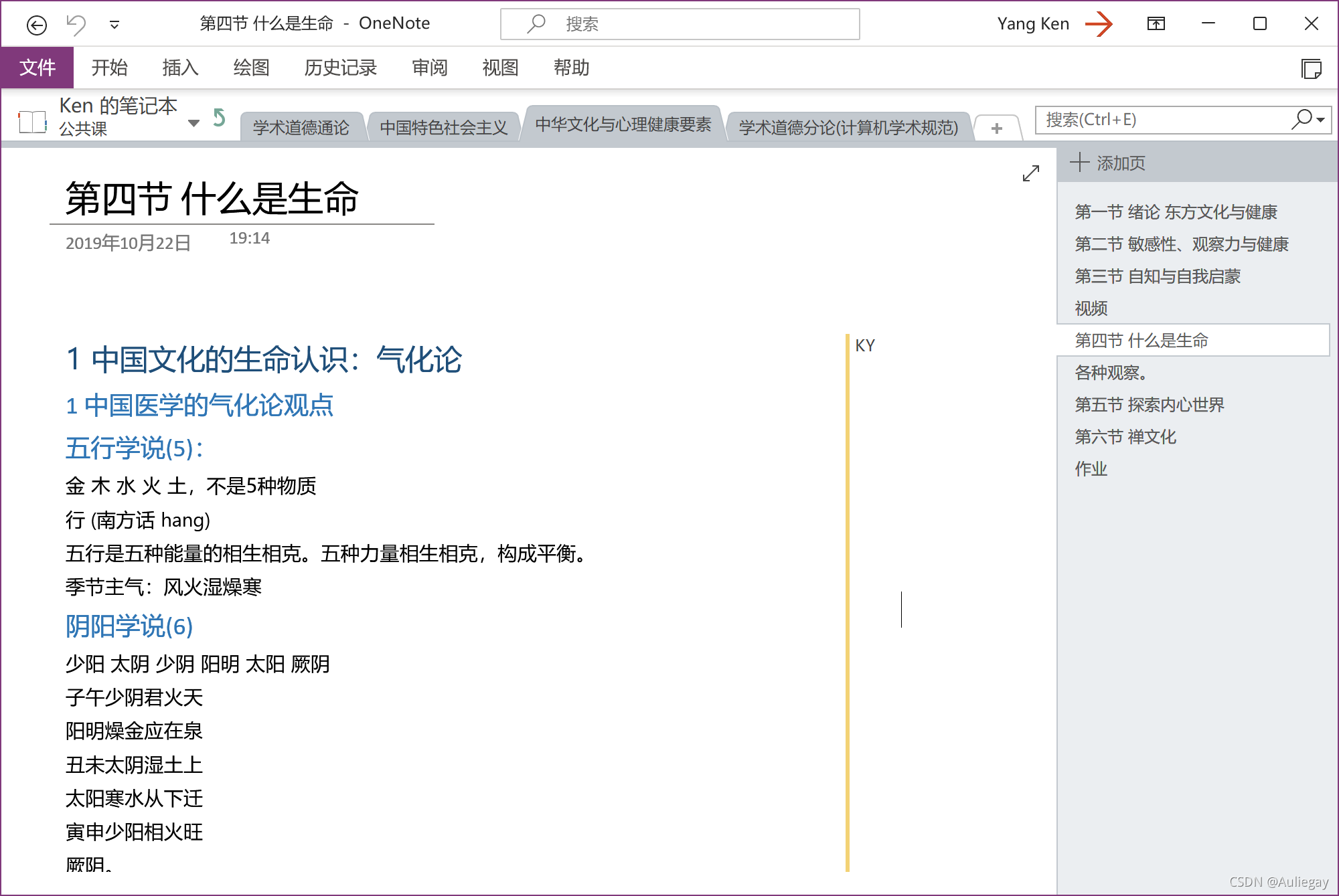Click the KY author initials marker
The height and width of the screenshot is (896, 1339).
pos(865,345)
